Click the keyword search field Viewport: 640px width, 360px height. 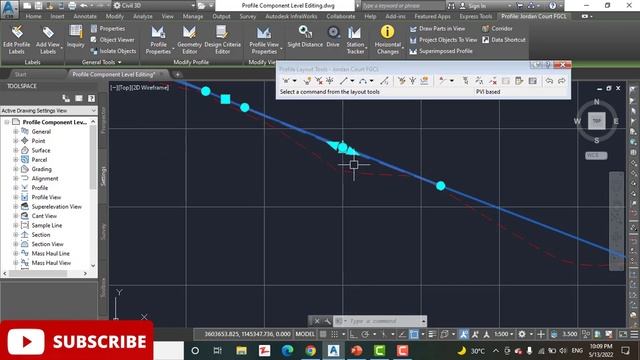click(402, 6)
